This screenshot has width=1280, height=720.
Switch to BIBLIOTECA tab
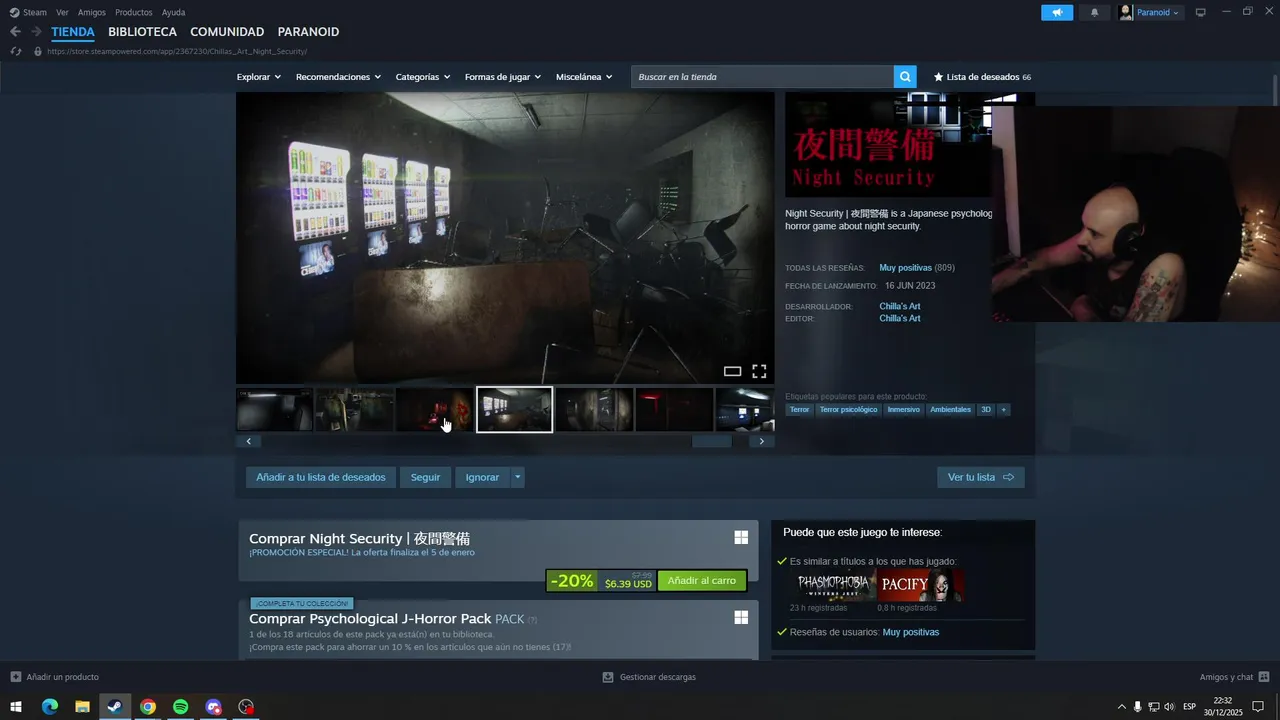pyautogui.click(x=142, y=32)
